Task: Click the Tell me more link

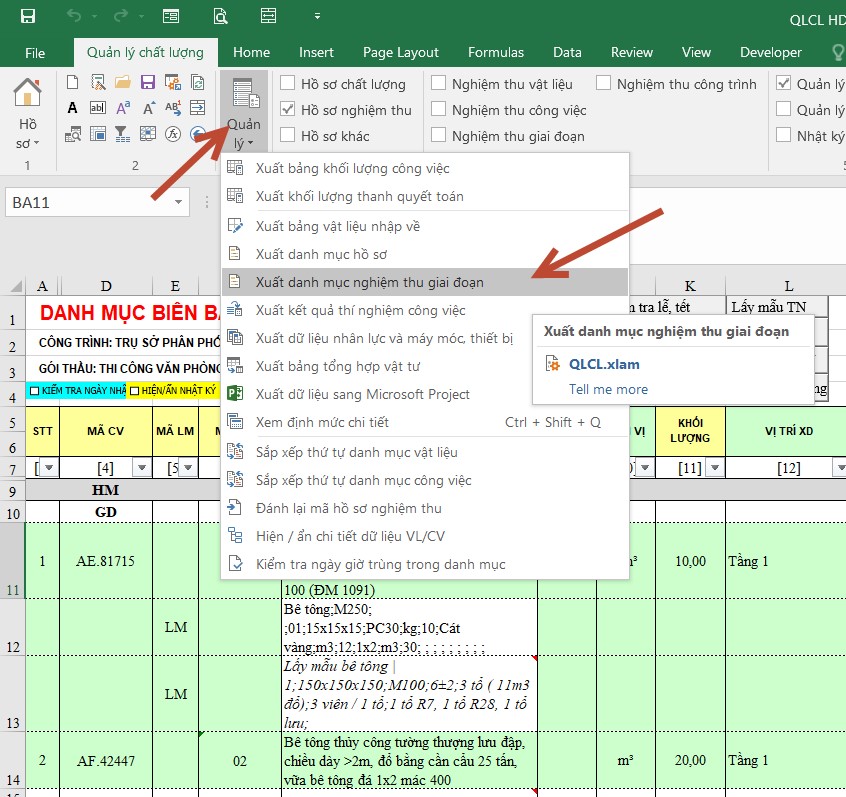Action: coord(608,389)
